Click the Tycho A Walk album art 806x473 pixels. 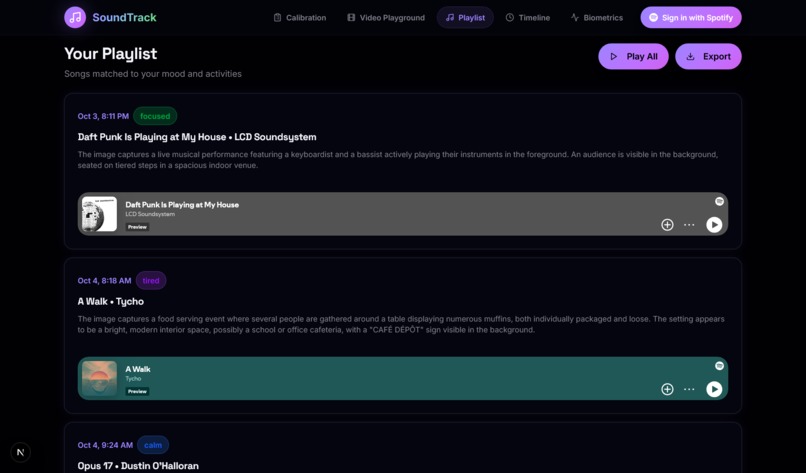point(99,378)
